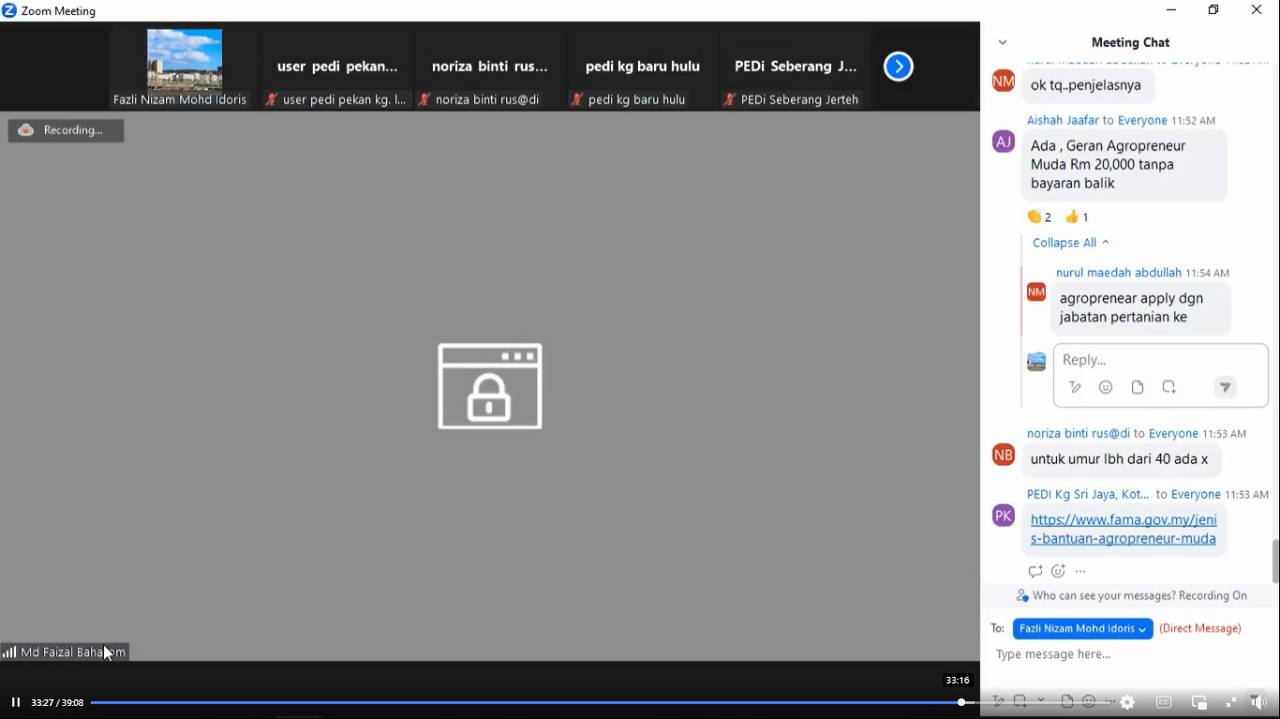Open video player settings gear
The width and height of the screenshot is (1280, 719).
[x=1127, y=702]
